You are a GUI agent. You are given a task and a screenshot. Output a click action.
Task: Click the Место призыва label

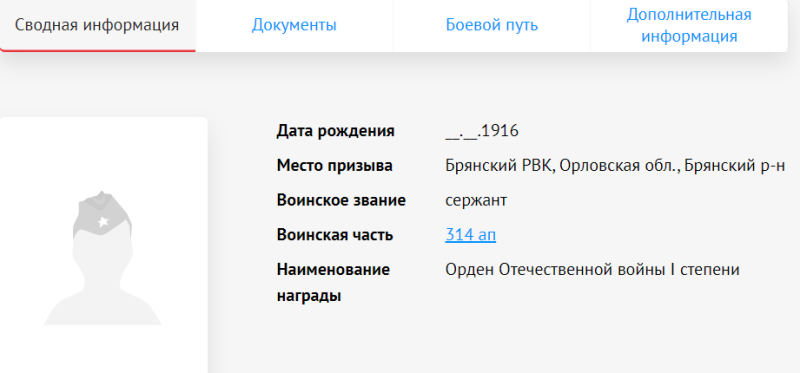(x=335, y=166)
